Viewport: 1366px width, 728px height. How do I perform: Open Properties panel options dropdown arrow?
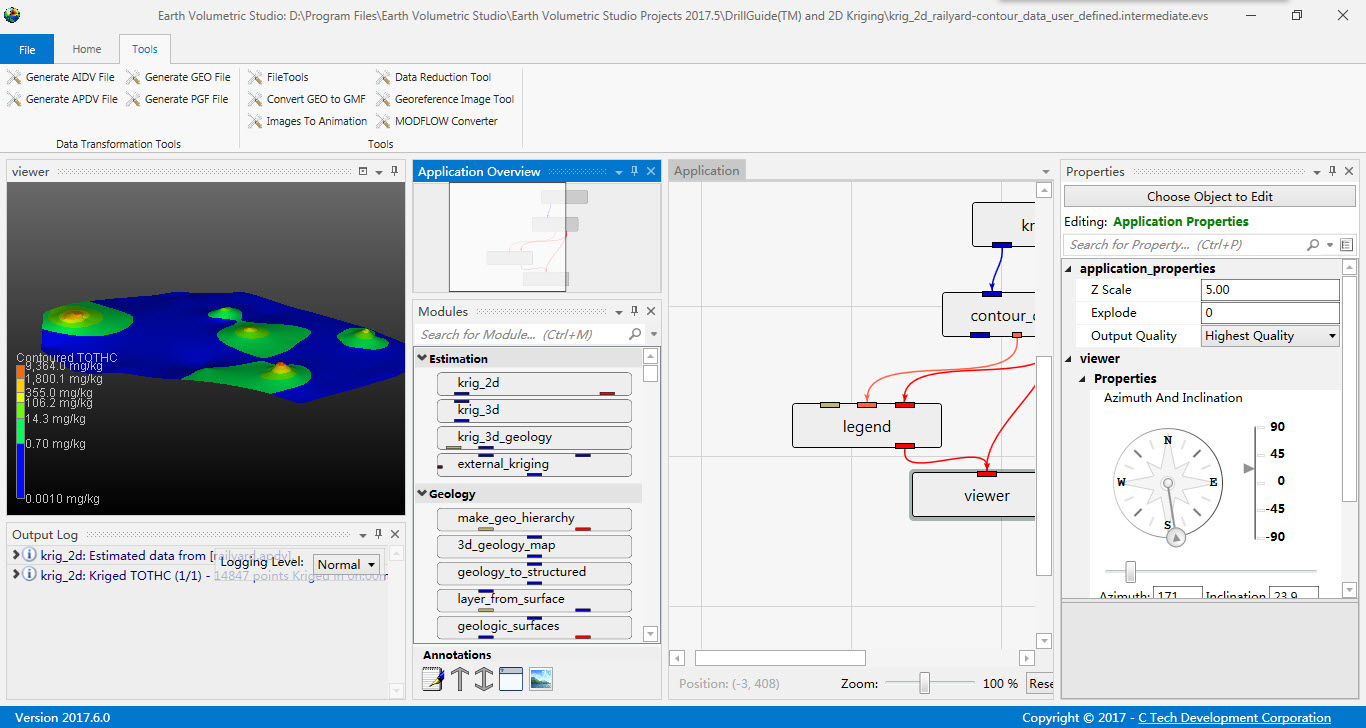tap(1316, 172)
